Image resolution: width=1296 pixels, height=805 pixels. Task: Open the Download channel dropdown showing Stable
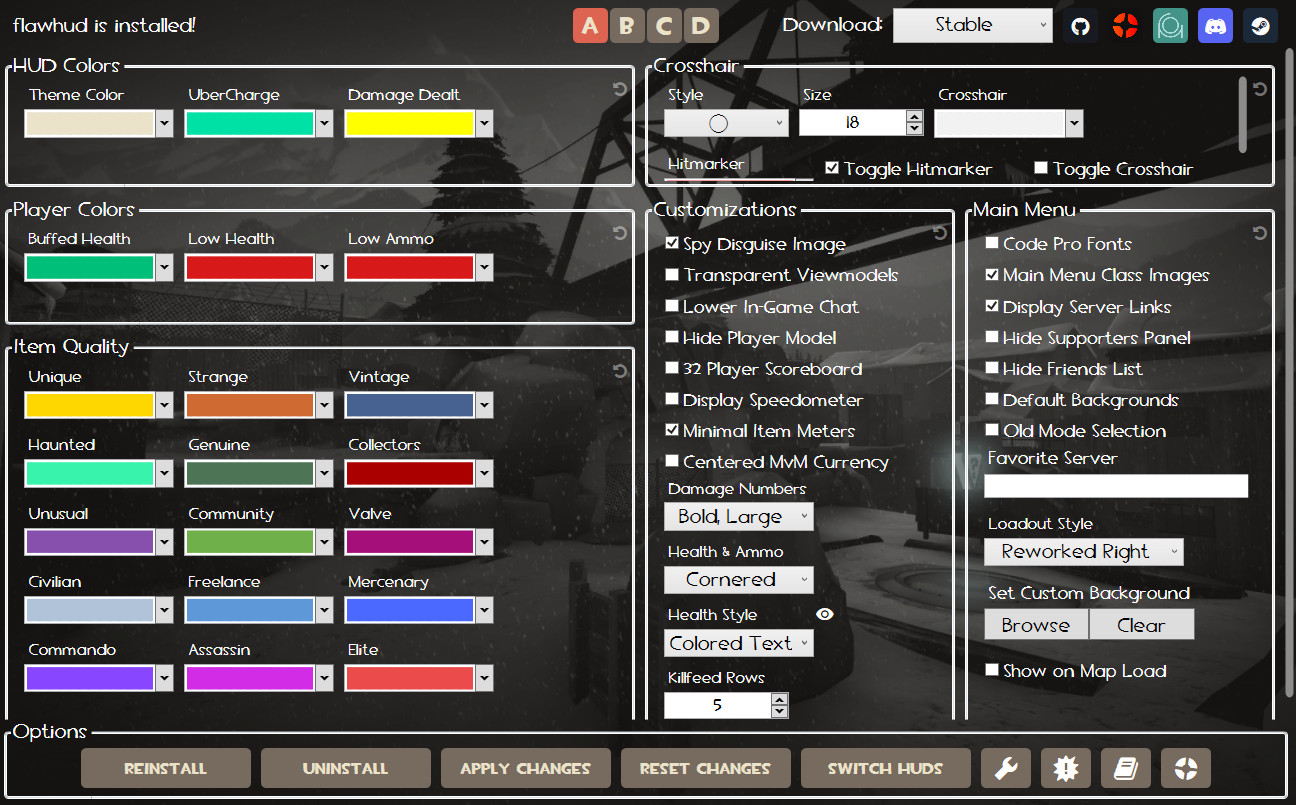click(971, 24)
